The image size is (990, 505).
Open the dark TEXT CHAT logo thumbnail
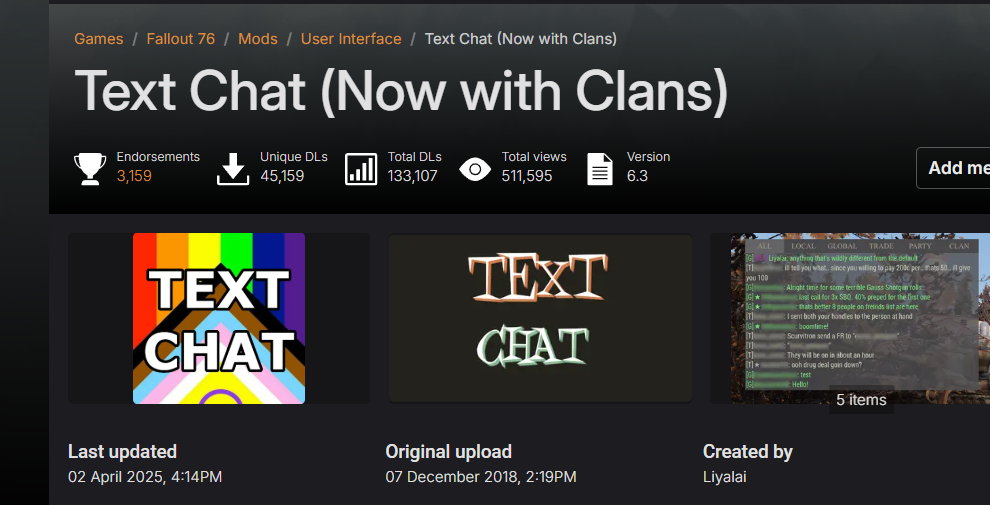click(x=540, y=318)
